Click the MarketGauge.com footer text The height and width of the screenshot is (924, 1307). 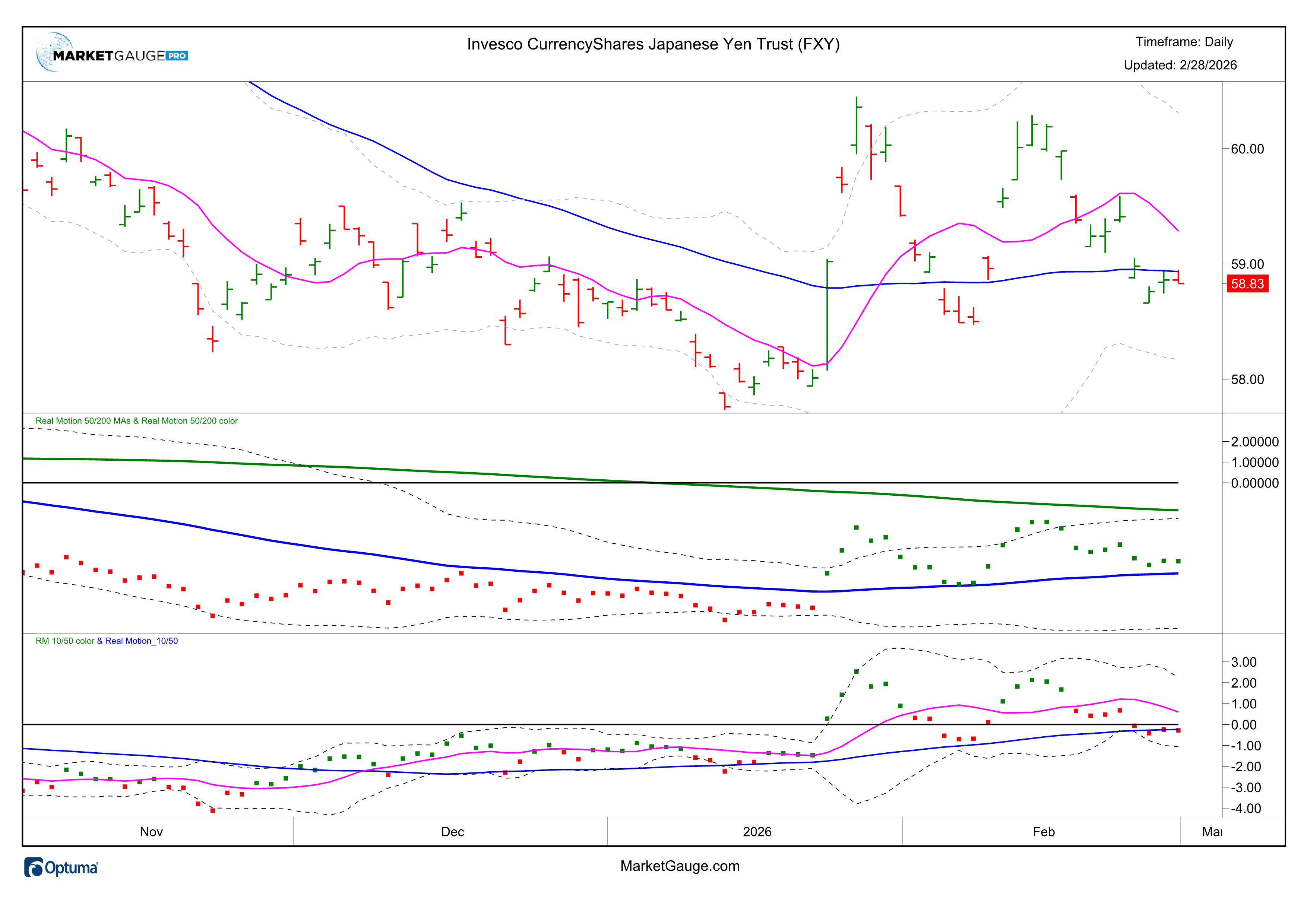(680, 866)
